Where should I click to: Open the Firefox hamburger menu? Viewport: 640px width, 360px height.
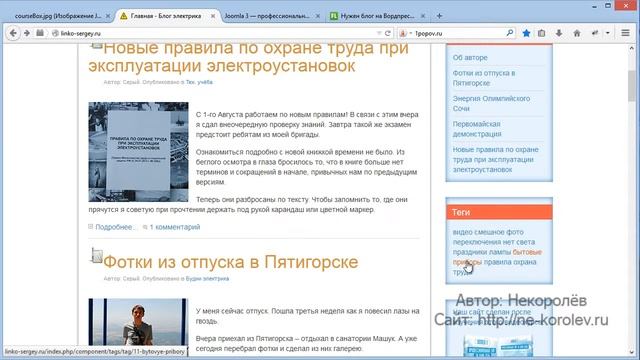pyautogui.click(x=625, y=33)
